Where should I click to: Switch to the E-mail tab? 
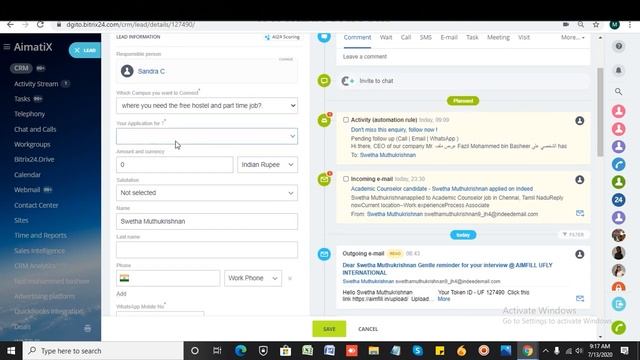(x=449, y=37)
